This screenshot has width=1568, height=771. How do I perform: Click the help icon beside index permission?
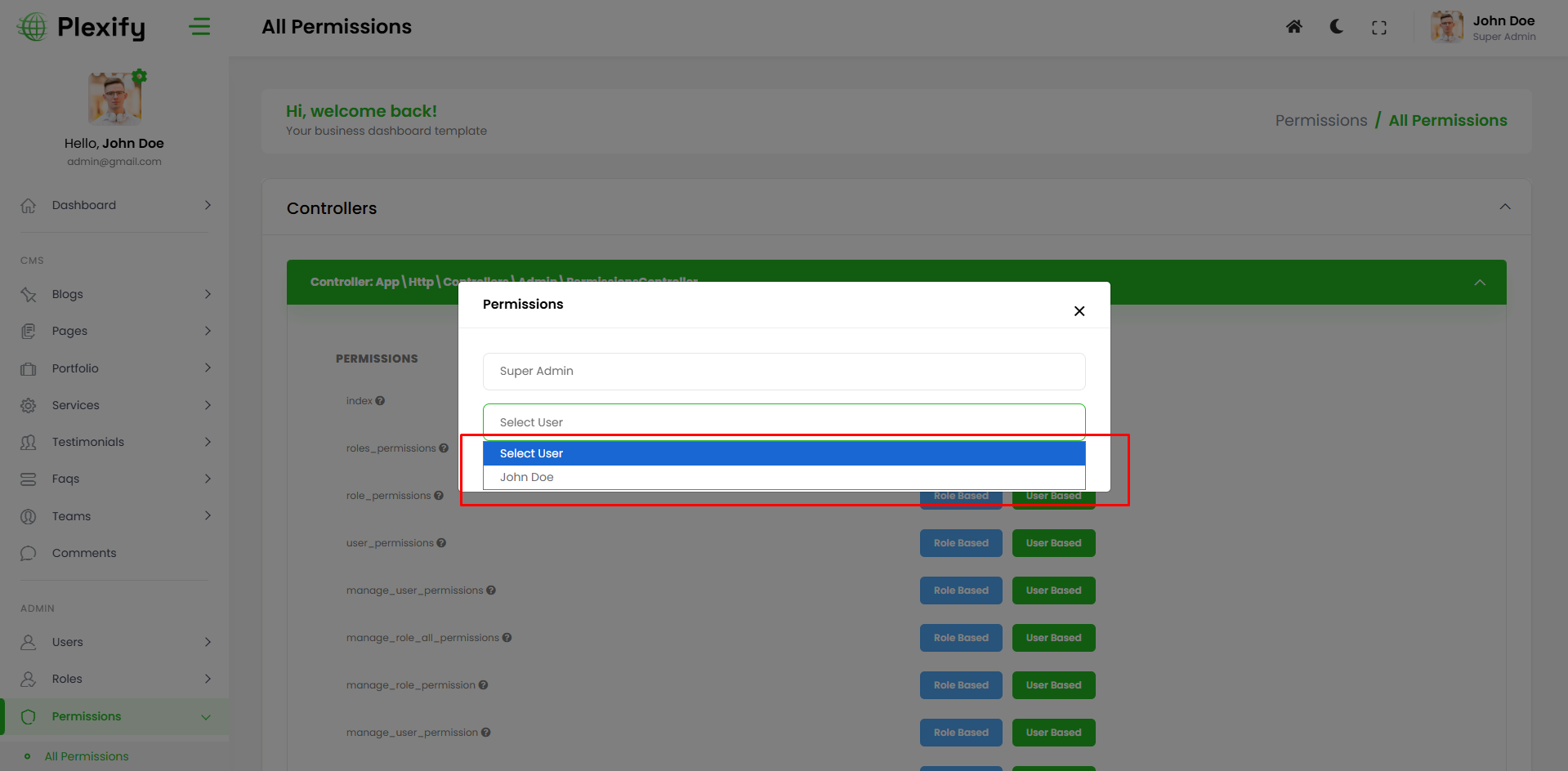click(380, 401)
